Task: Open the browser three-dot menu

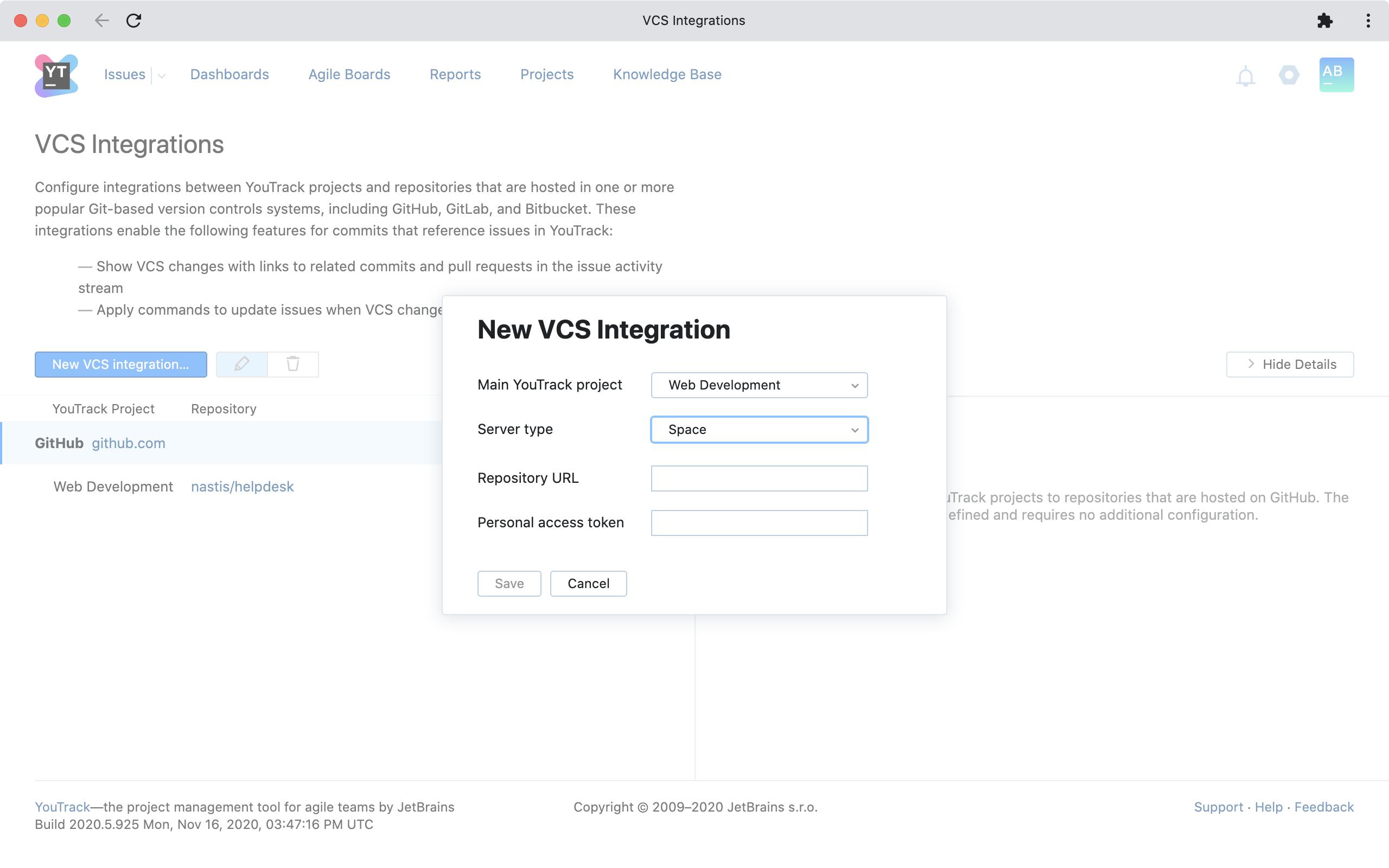Action: coord(1368,21)
